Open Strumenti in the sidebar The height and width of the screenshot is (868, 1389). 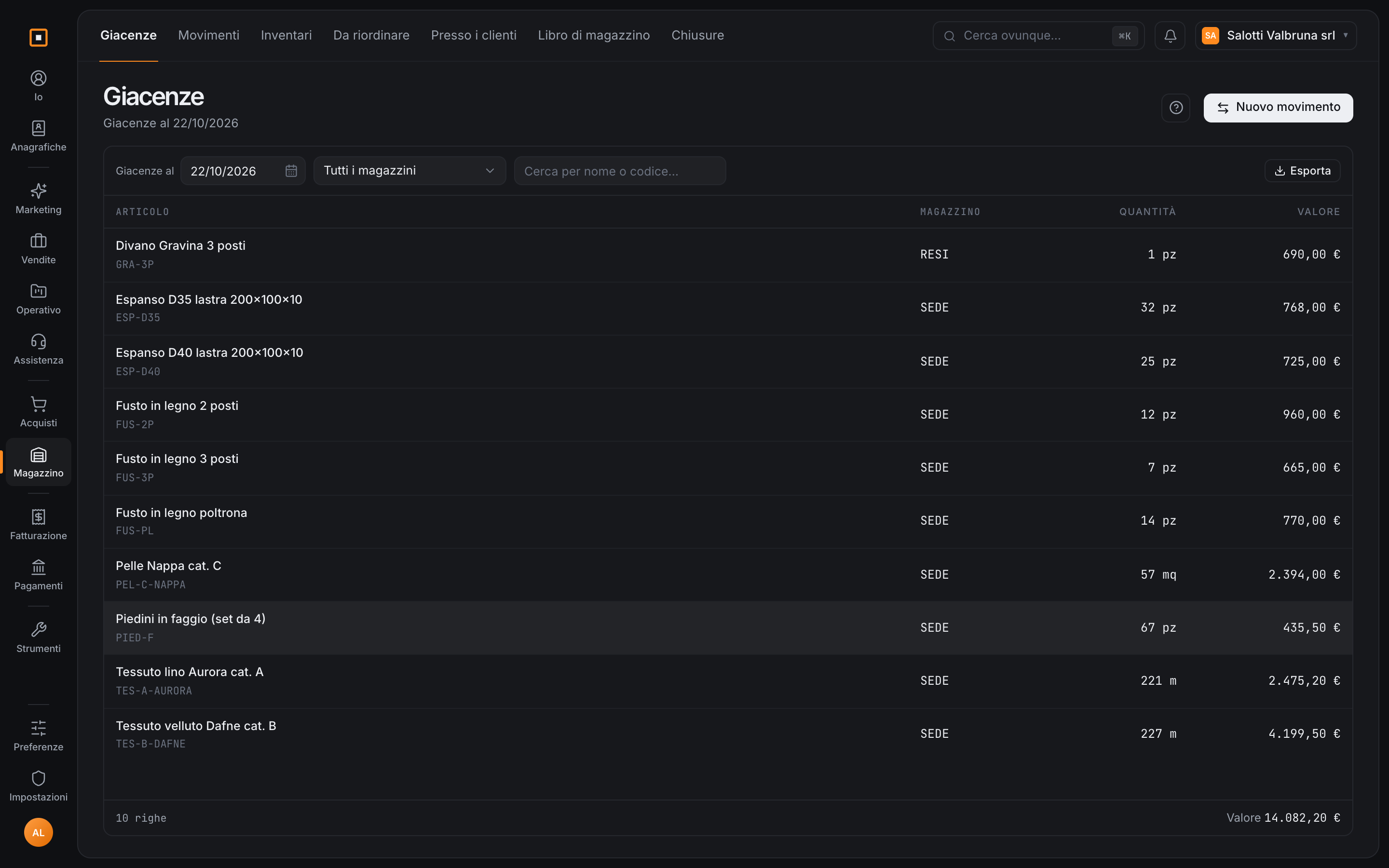(39, 637)
